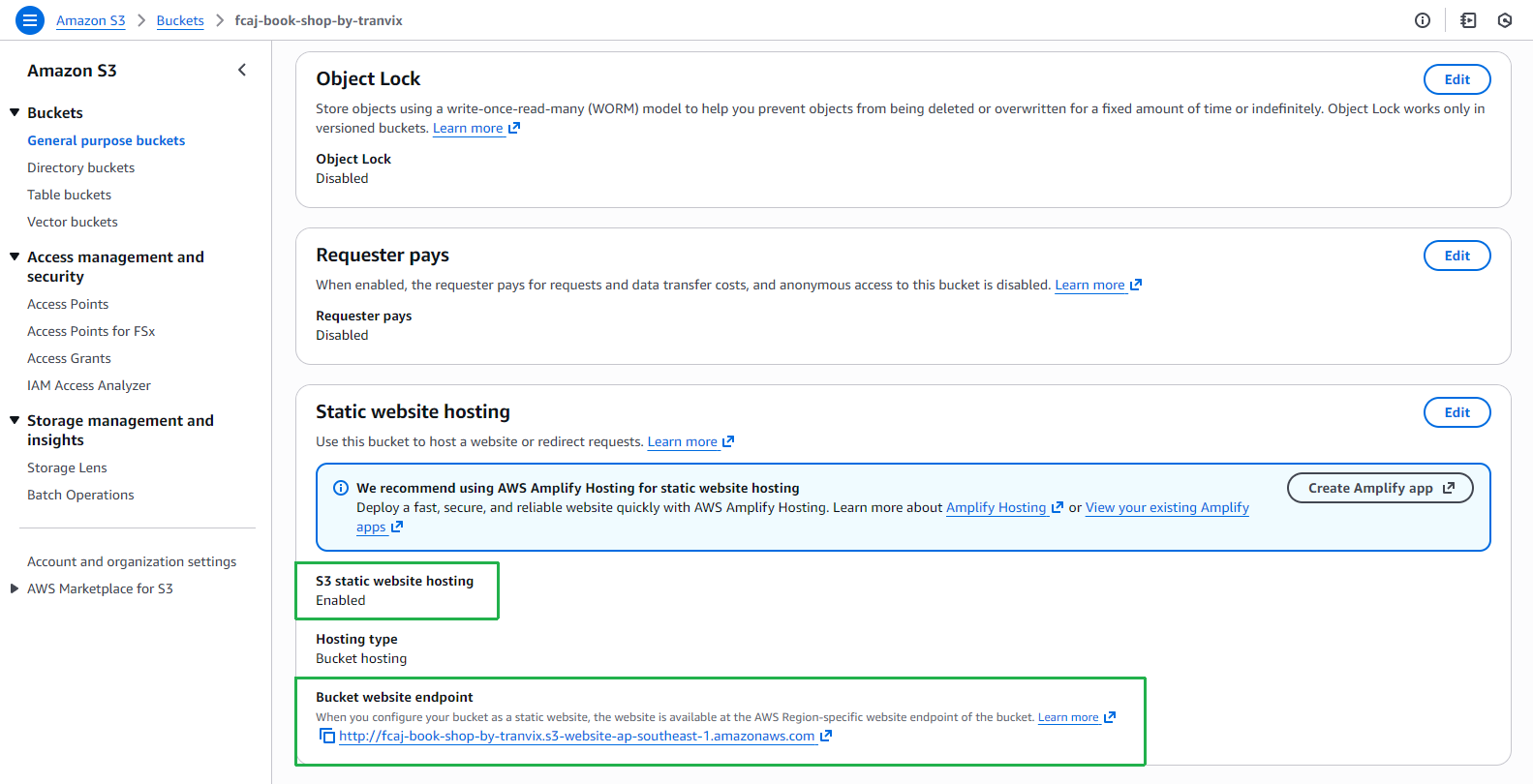The width and height of the screenshot is (1533, 784).
Task: Click the info icon in Amplify recommendation banner
Action: [x=341, y=488]
